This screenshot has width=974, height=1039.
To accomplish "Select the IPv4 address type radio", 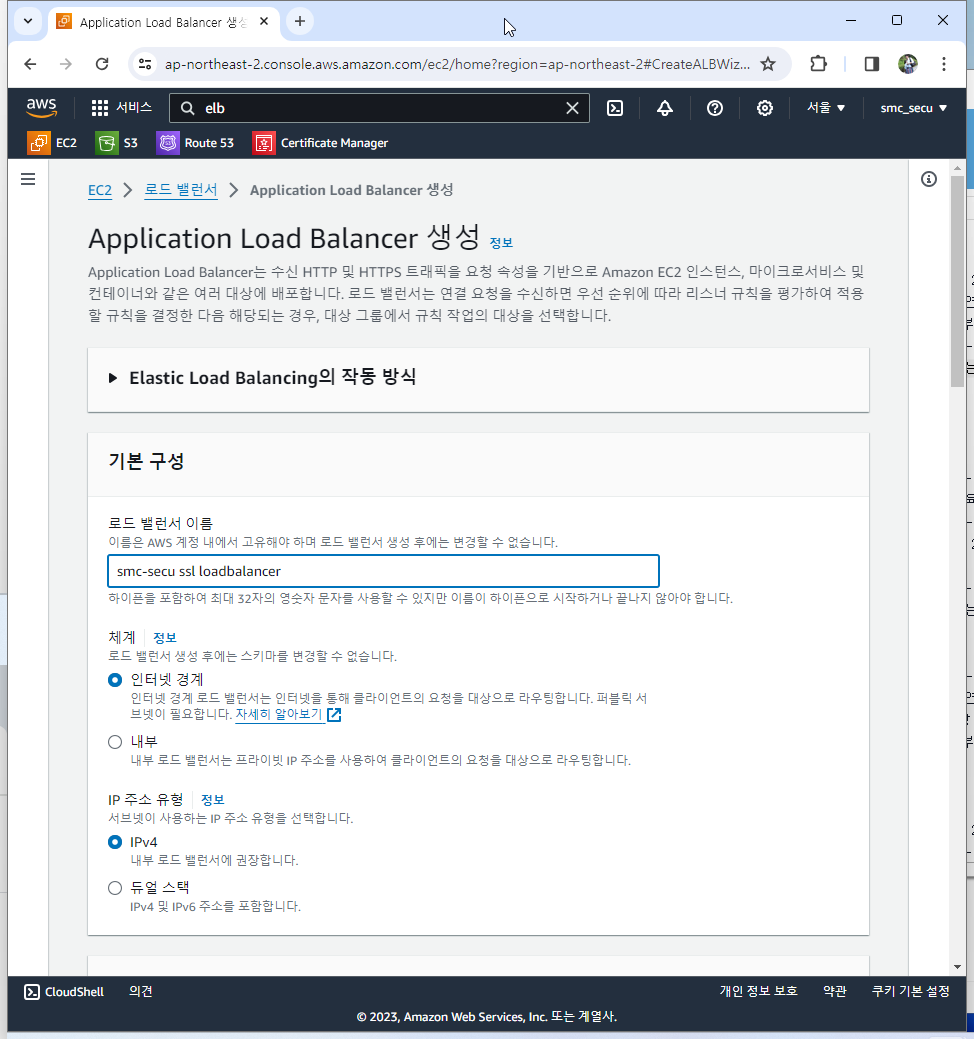I will tap(115, 842).
